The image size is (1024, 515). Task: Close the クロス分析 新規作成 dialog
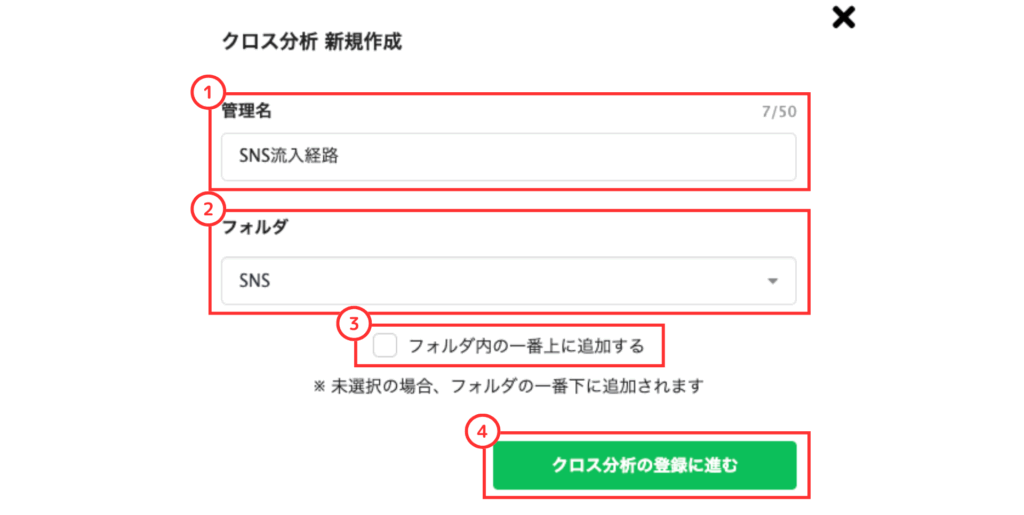tap(844, 18)
